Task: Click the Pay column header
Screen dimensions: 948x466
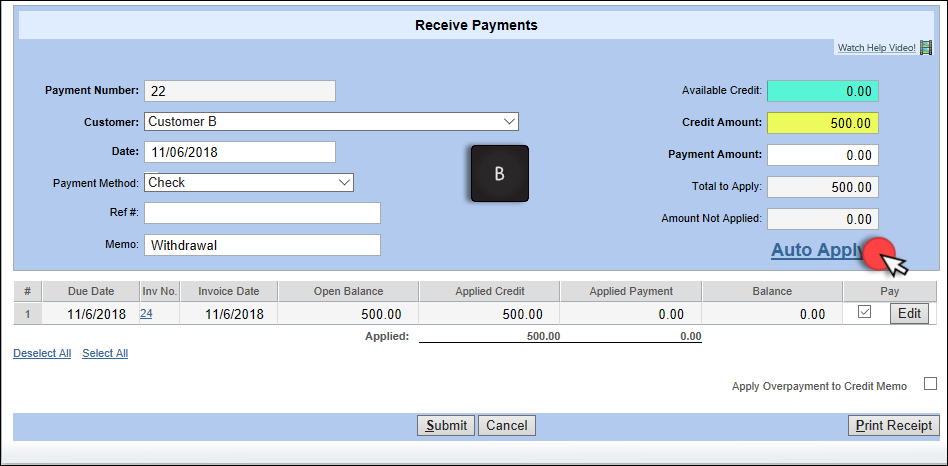Action: click(890, 291)
